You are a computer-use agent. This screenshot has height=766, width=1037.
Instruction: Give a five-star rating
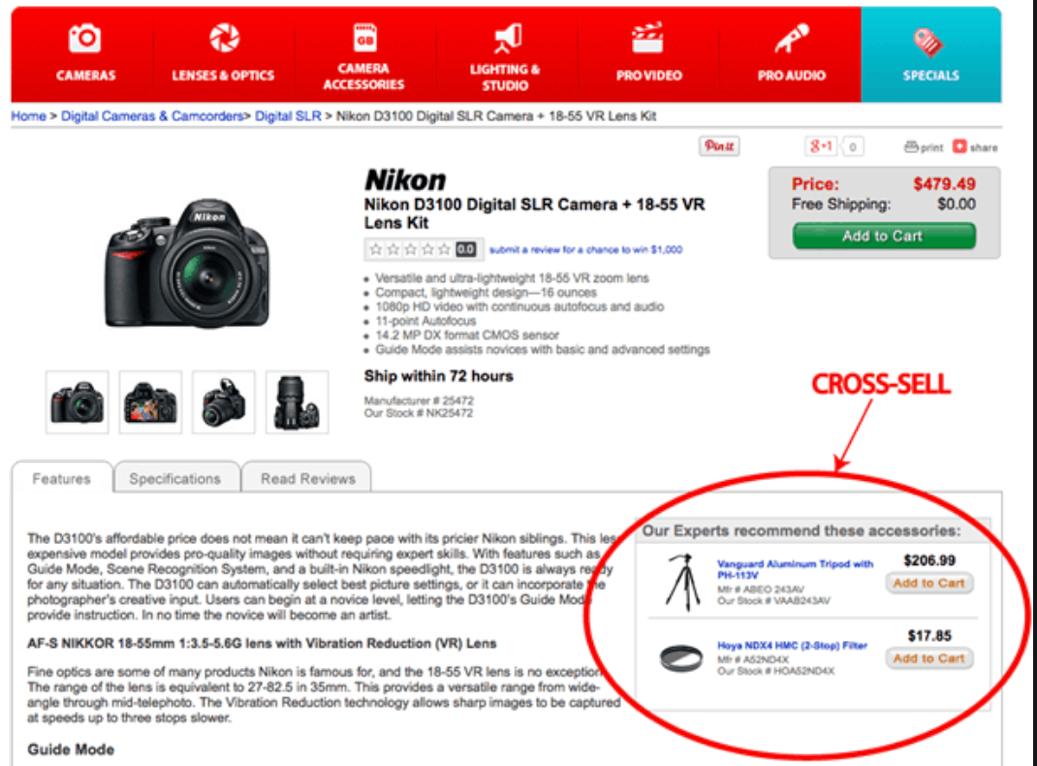pyautogui.click(x=444, y=248)
